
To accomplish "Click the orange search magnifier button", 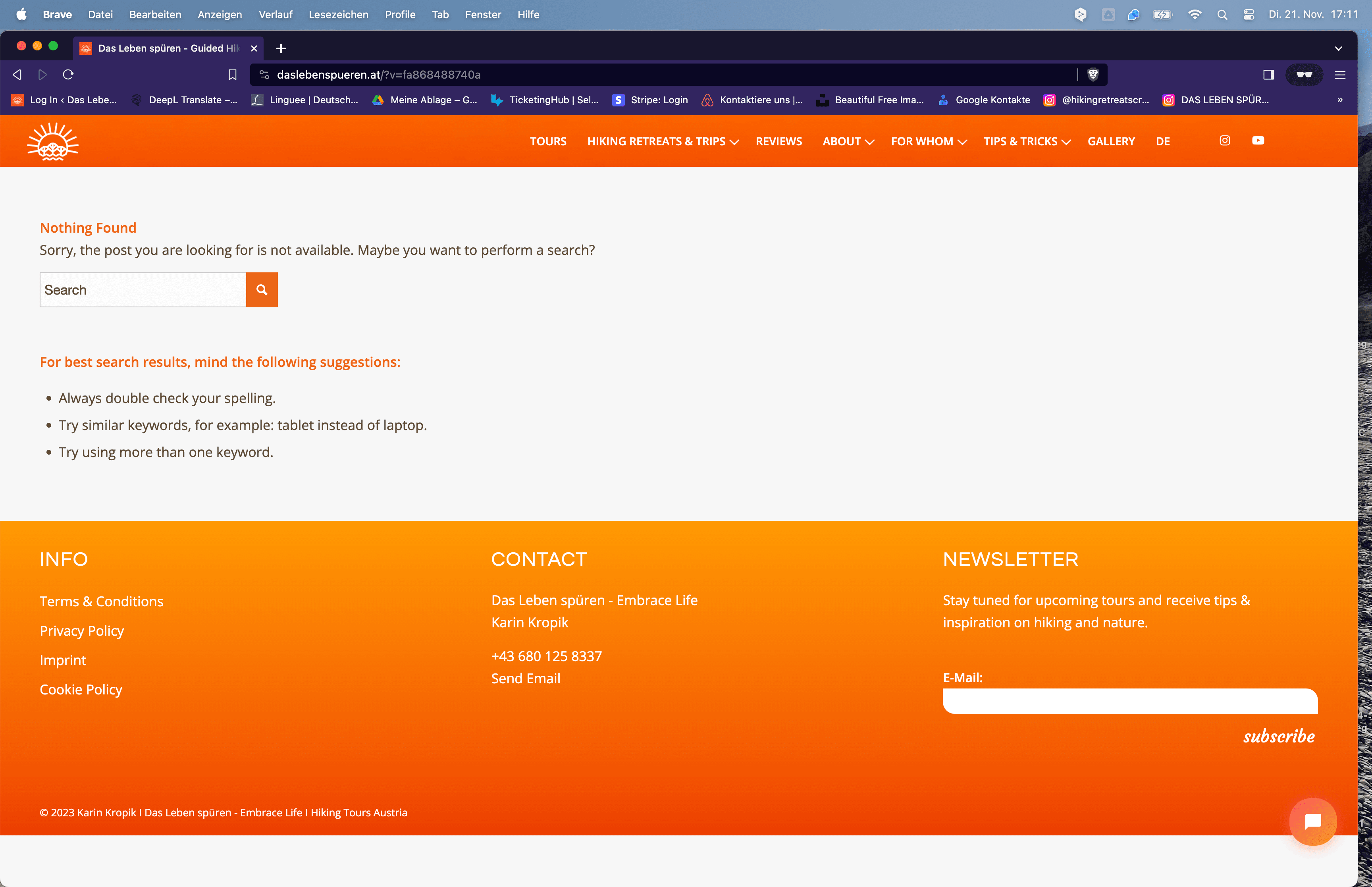I will (x=261, y=290).
